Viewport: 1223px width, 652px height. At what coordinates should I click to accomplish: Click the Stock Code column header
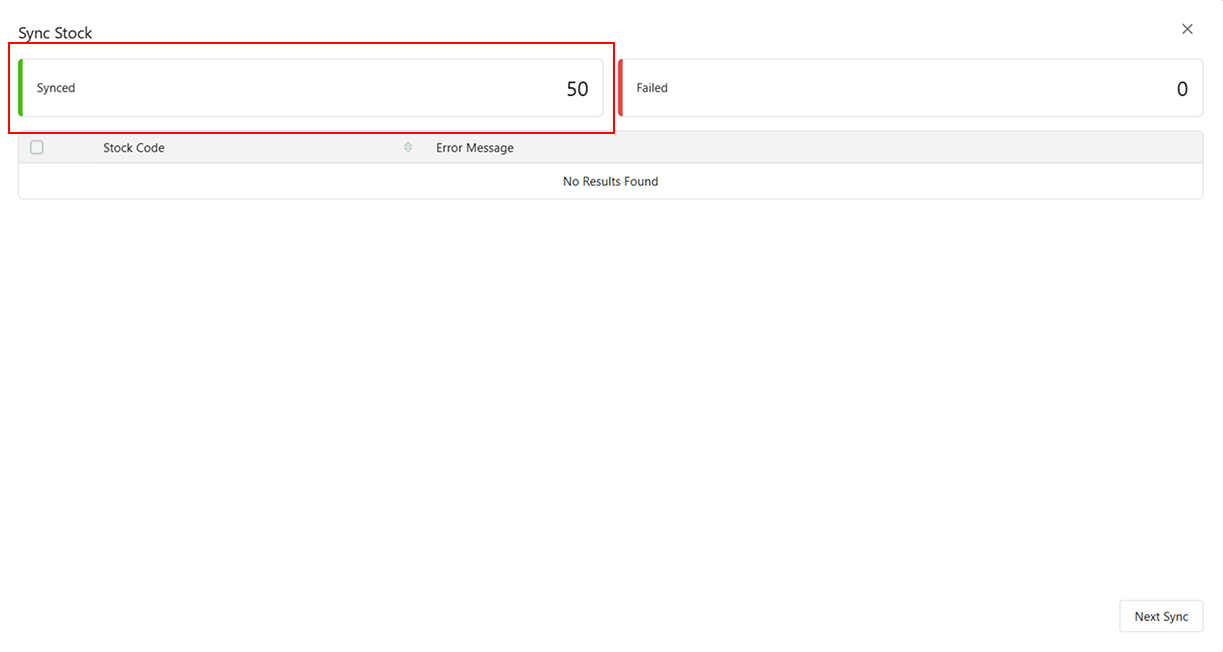pos(134,148)
